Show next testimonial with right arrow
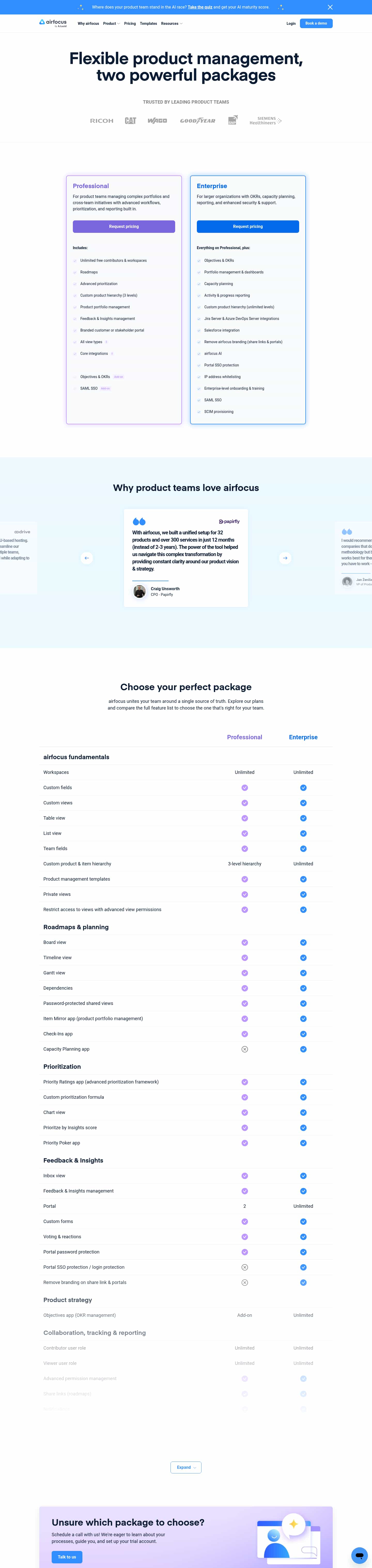 click(x=285, y=558)
